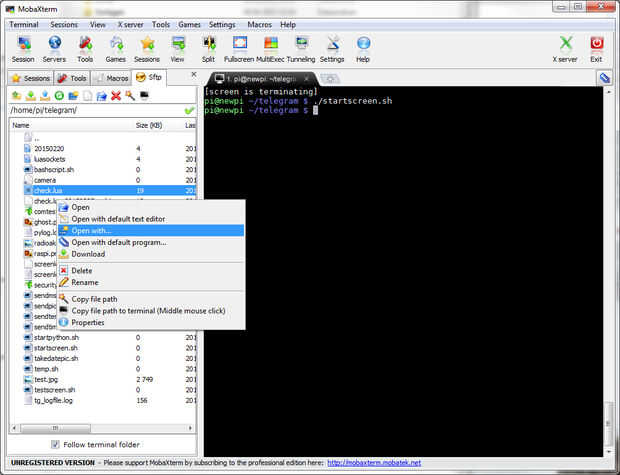Select Properties in the context menu
The height and width of the screenshot is (475, 620).
87,322
